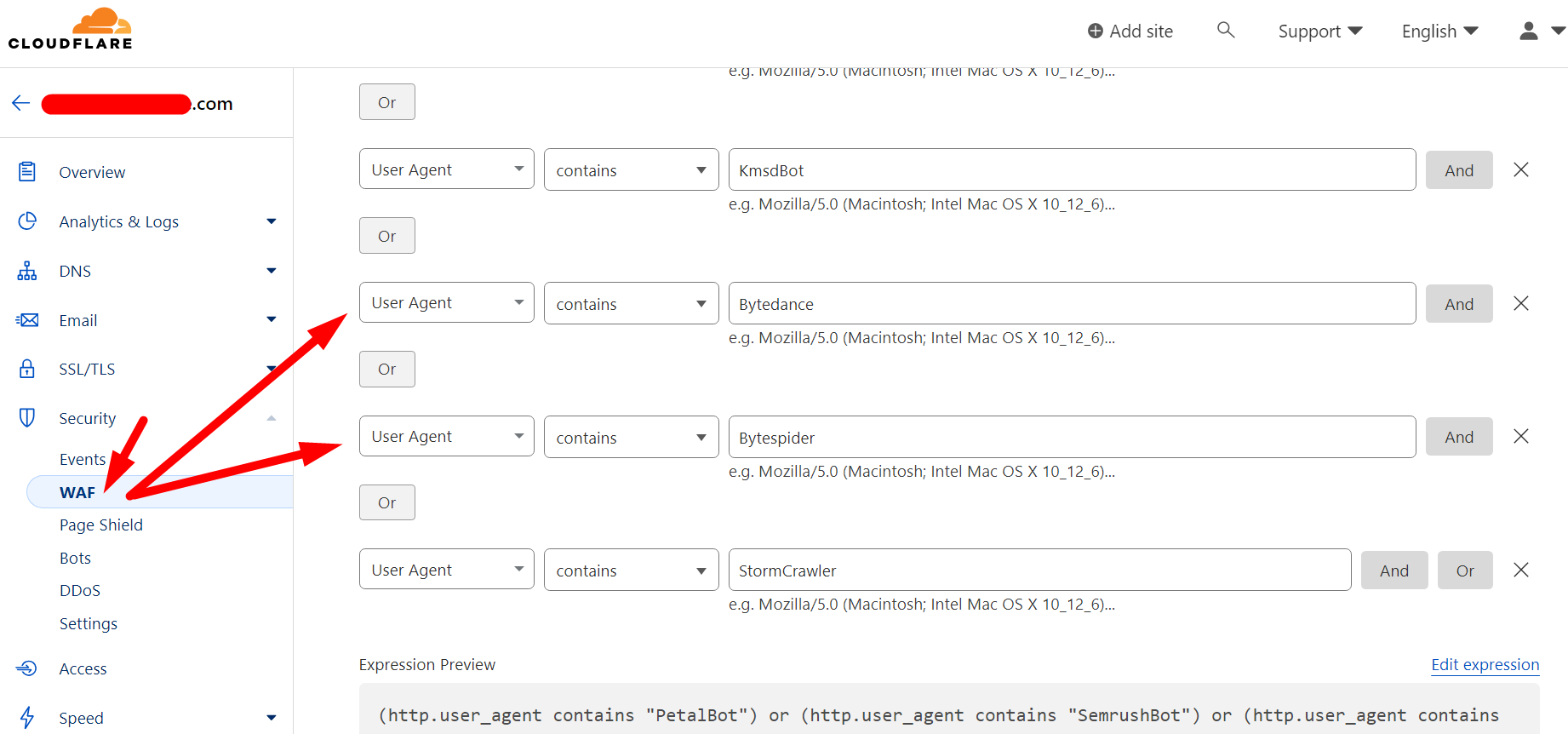Collapse the Security section arrow
This screenshot has width=1568, height=734.
(272, 418)
